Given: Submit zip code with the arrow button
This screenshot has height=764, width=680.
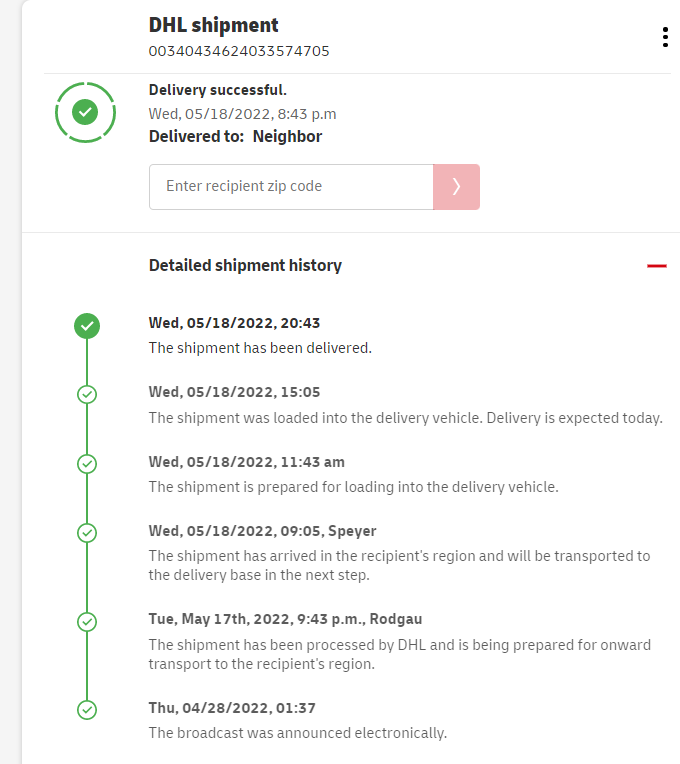Looking at the screenshot, I should point(456,186).
